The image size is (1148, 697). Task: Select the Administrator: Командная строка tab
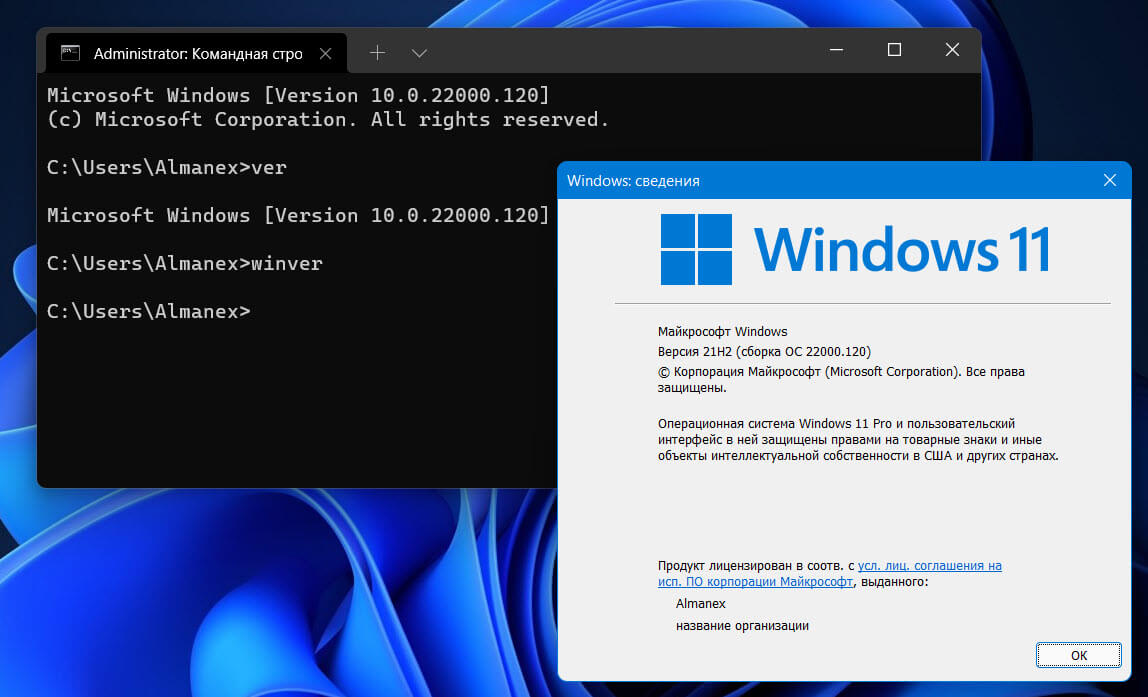(196, 53)
